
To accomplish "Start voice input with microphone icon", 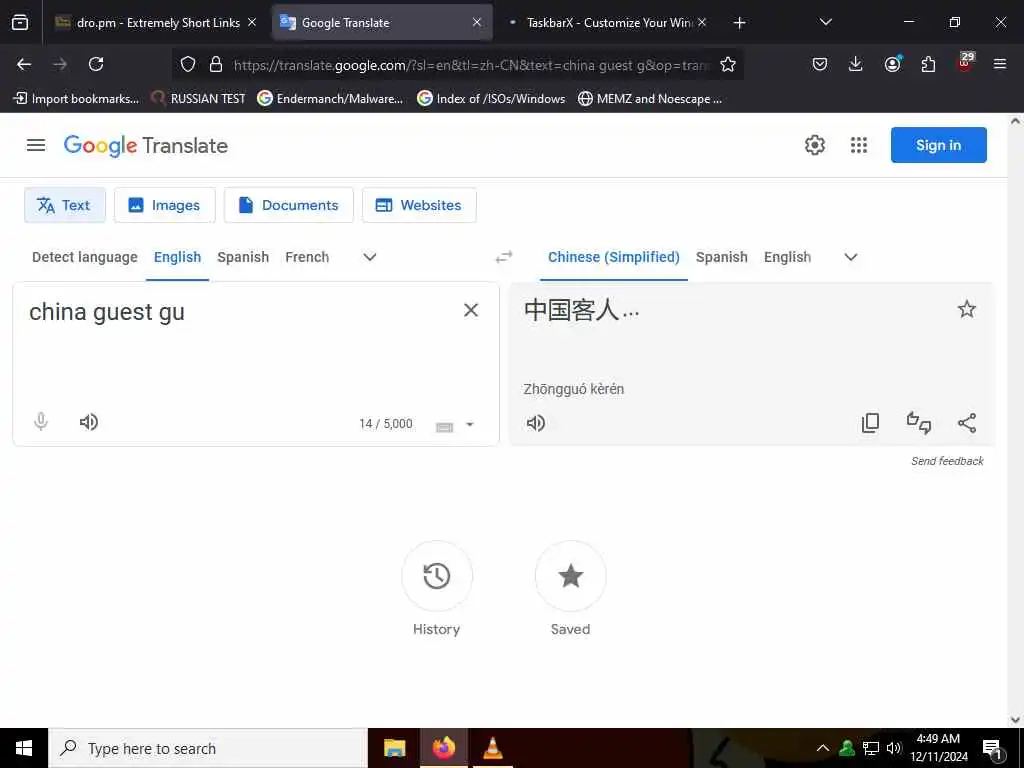I will [41, 422].
